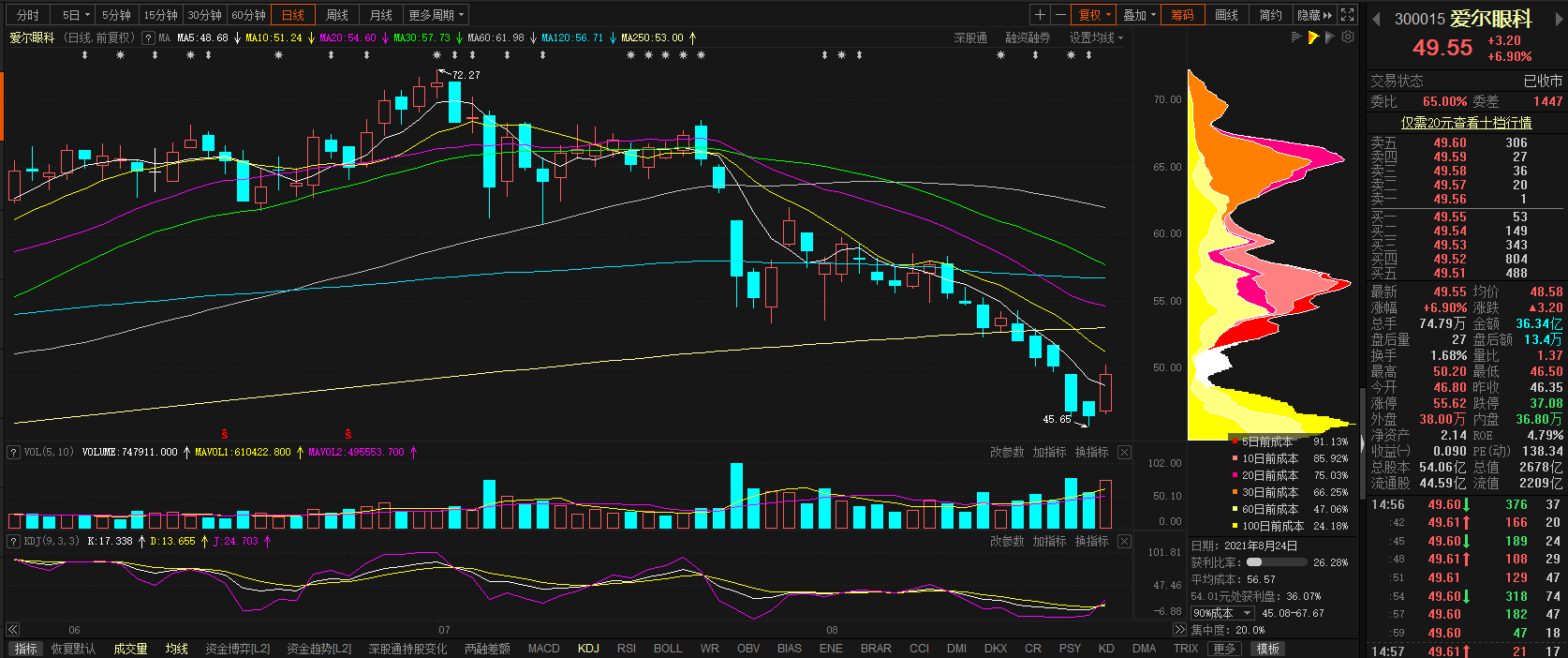
Task: Enter fullscreen chart mode icon
Action: (x=1347, y=15)
